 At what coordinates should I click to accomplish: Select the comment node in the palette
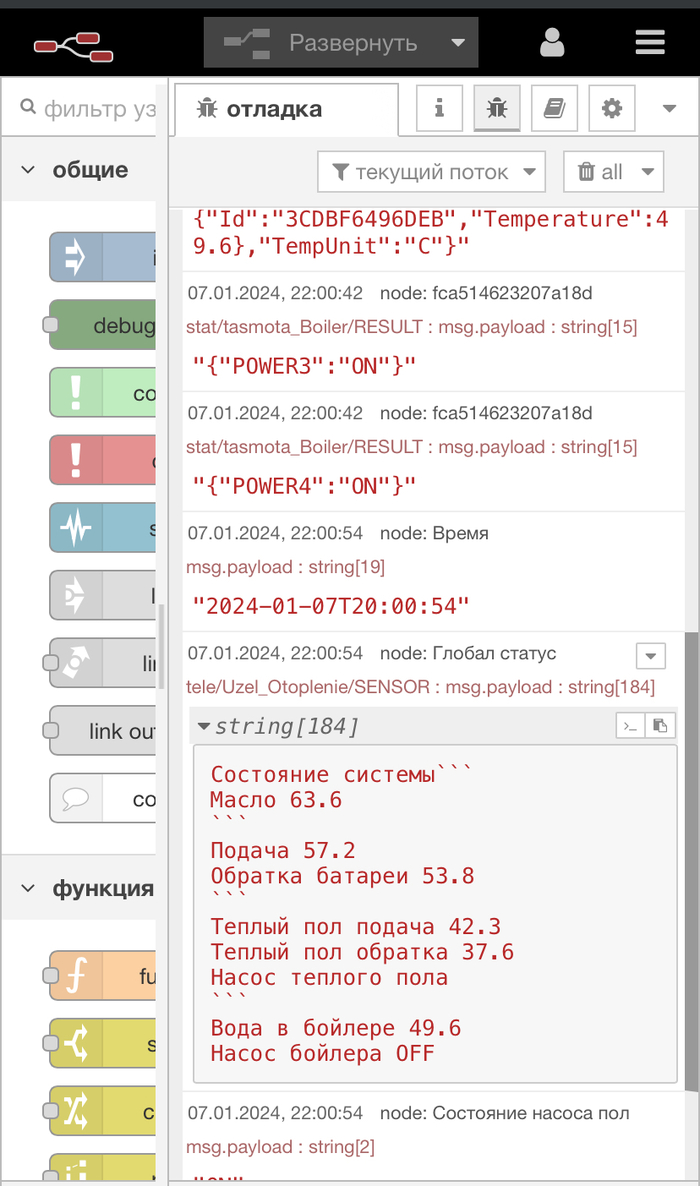pos(103,798)
